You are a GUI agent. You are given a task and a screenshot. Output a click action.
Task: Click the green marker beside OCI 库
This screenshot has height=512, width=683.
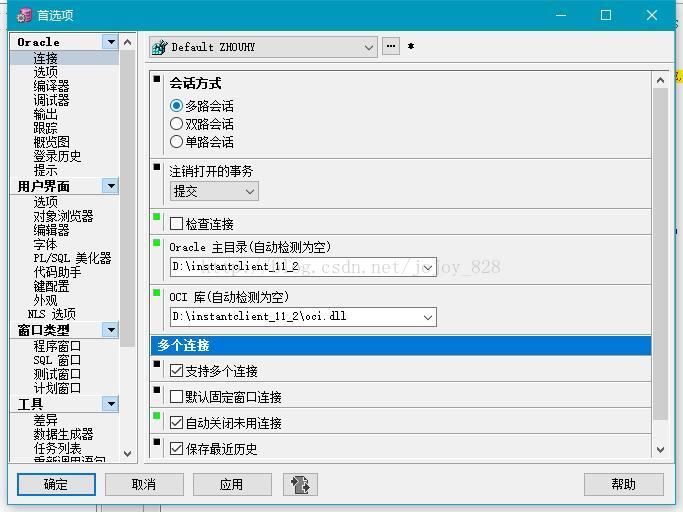(157, 293)
